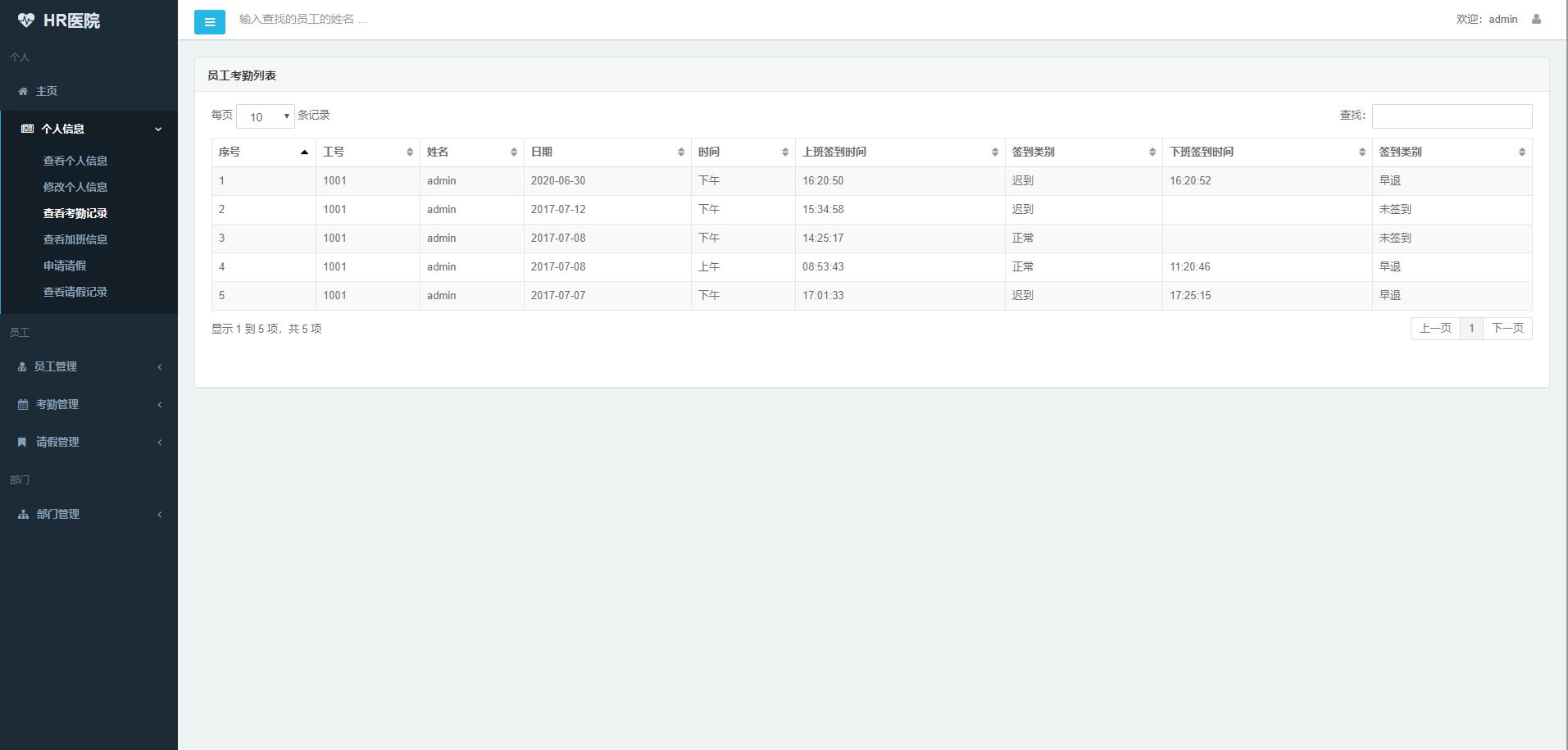Go to next page with 下一页
Image resolution: width=1568 pixels, height=750 pixels.
(x=1507, y=328)
